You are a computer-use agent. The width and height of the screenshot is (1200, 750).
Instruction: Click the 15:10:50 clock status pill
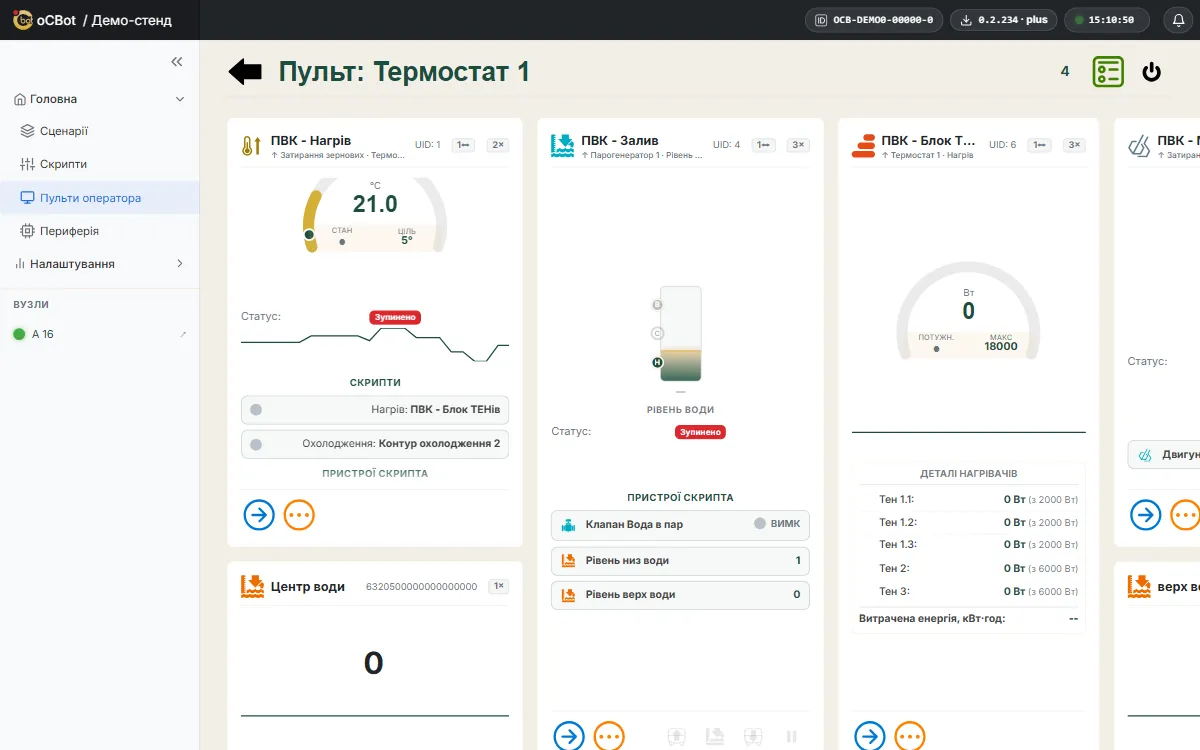click(x=1105, y=20)
